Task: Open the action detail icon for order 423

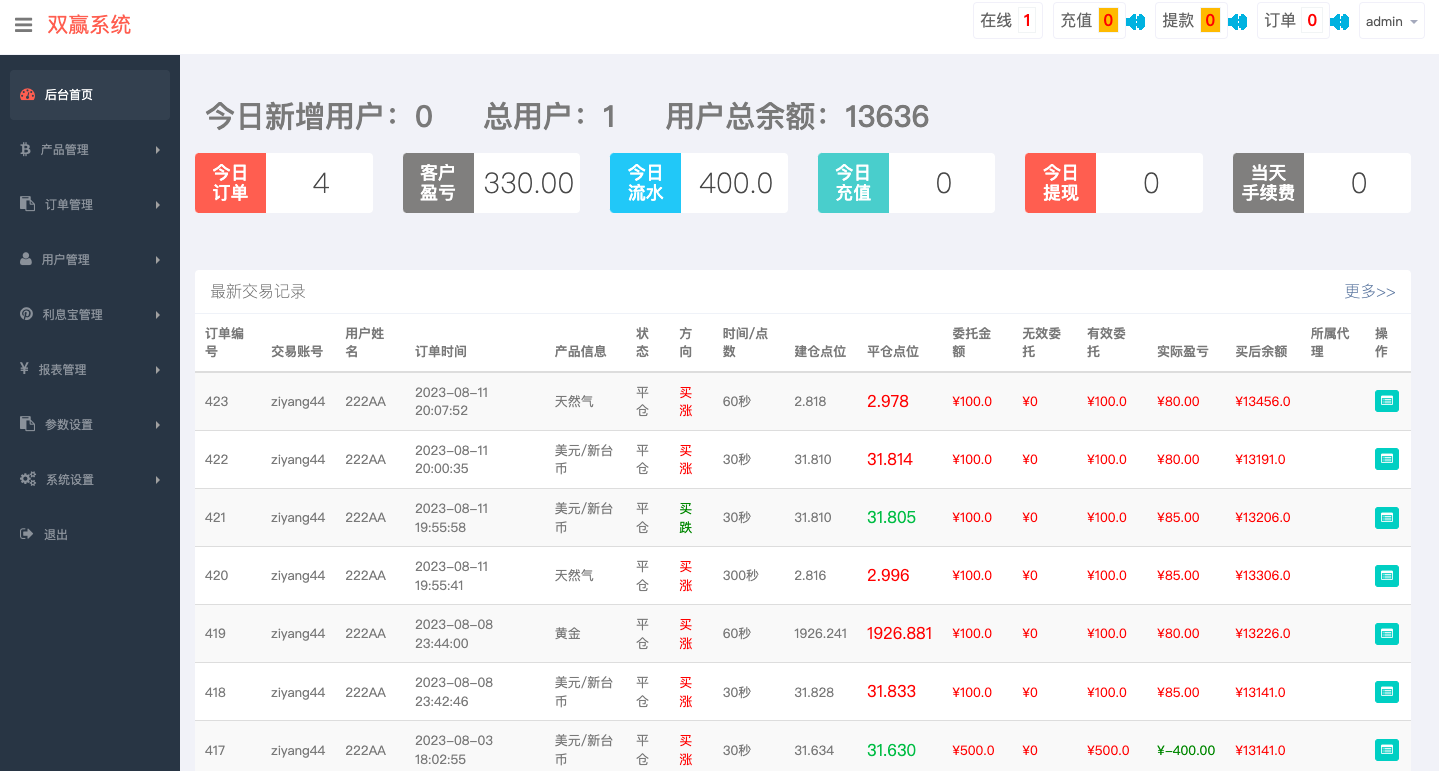Action: (1386, 400)
